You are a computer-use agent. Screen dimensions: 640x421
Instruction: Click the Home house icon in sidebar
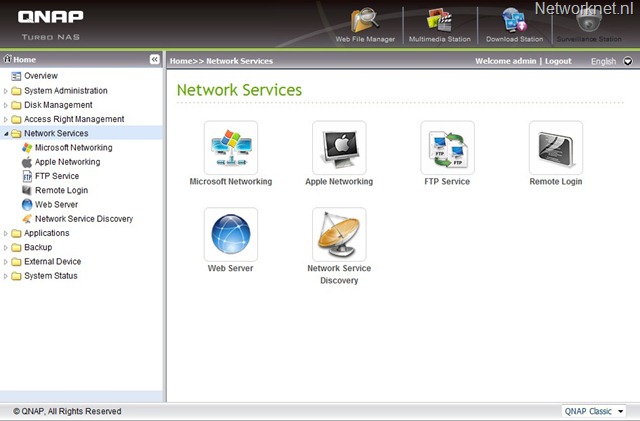pos(7,59)
